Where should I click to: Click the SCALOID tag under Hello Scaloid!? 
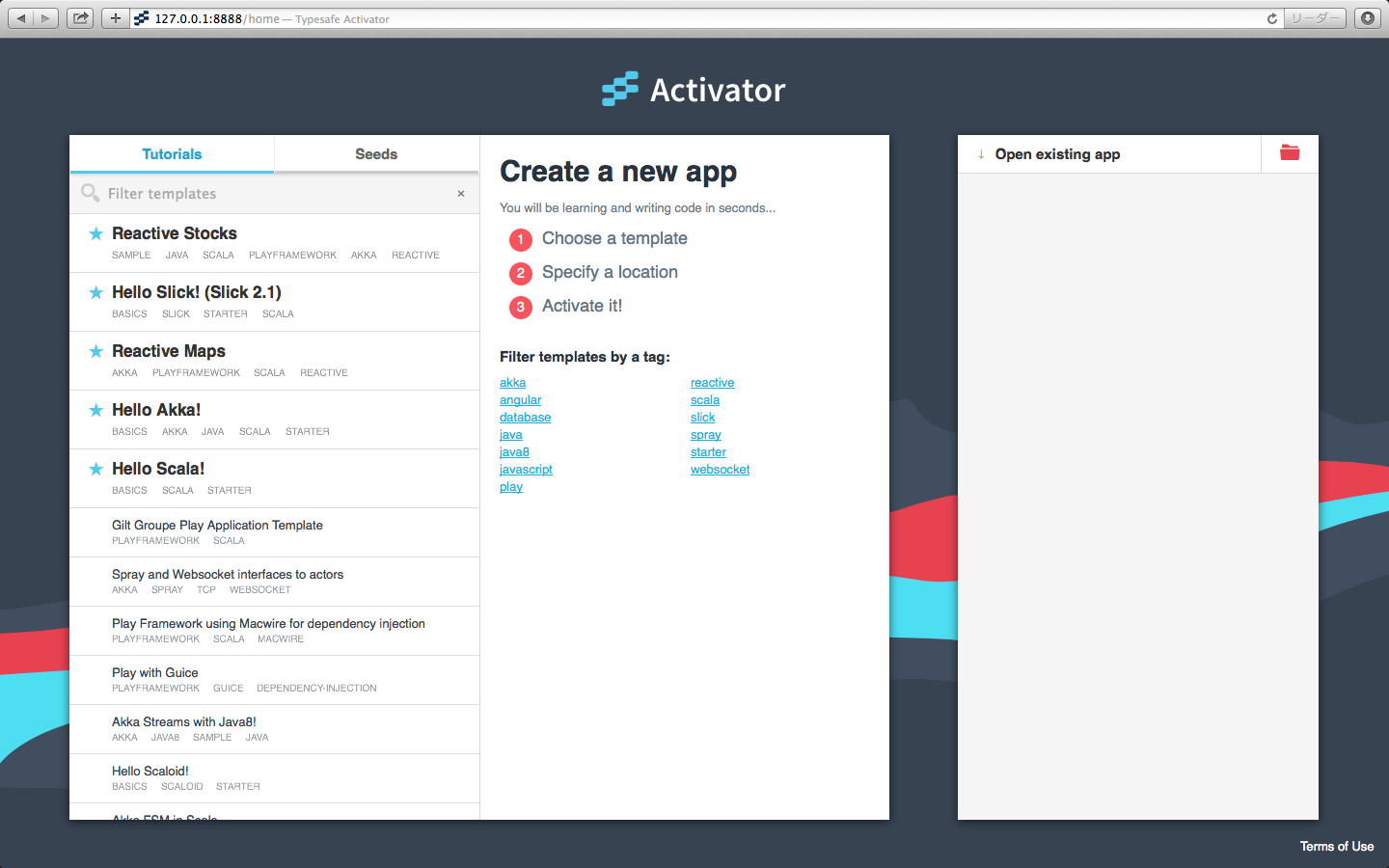point(181,787)
